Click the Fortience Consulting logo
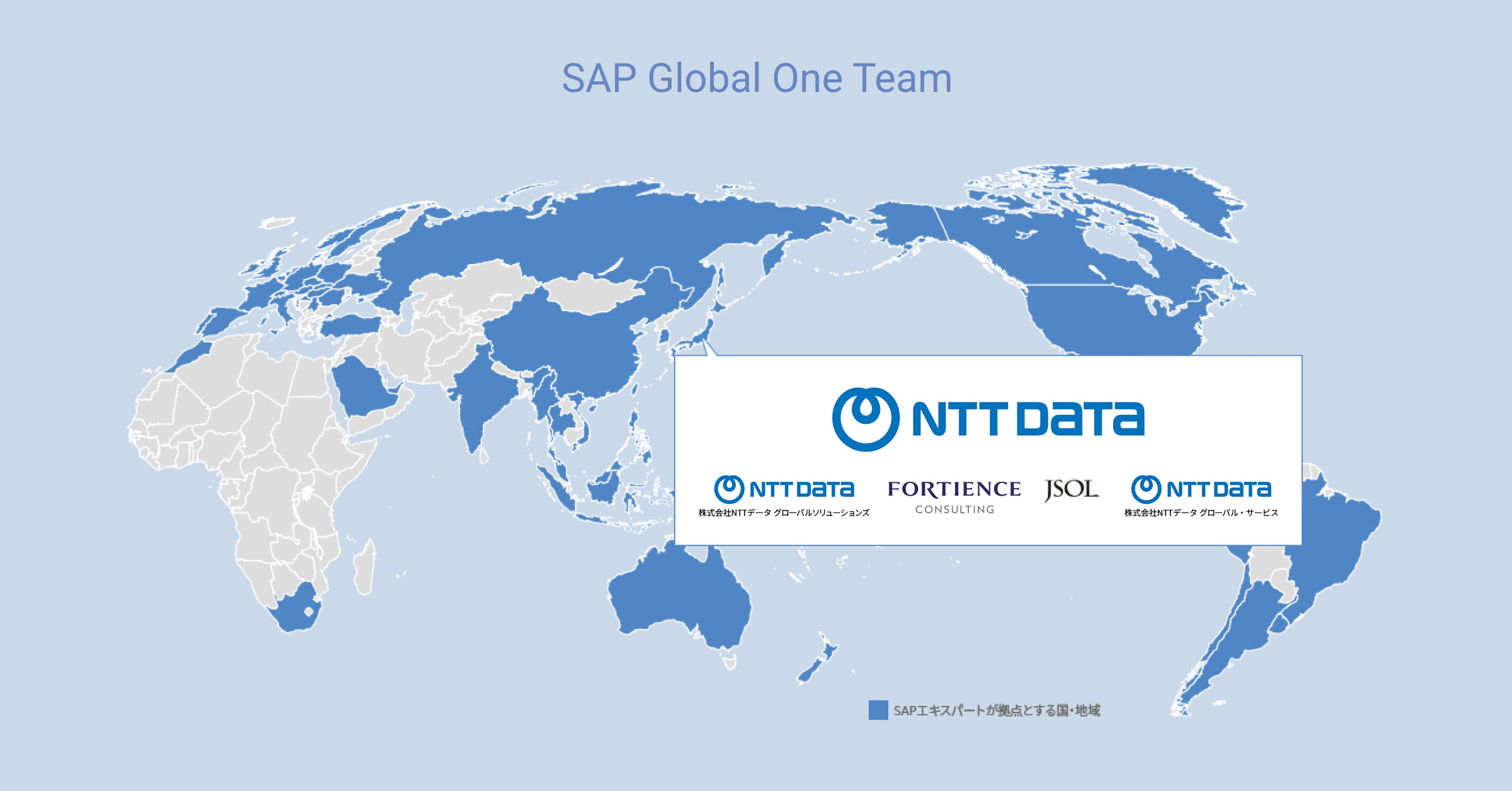The width and height of the screenshot is (1512, 791). tap(954, 497)
